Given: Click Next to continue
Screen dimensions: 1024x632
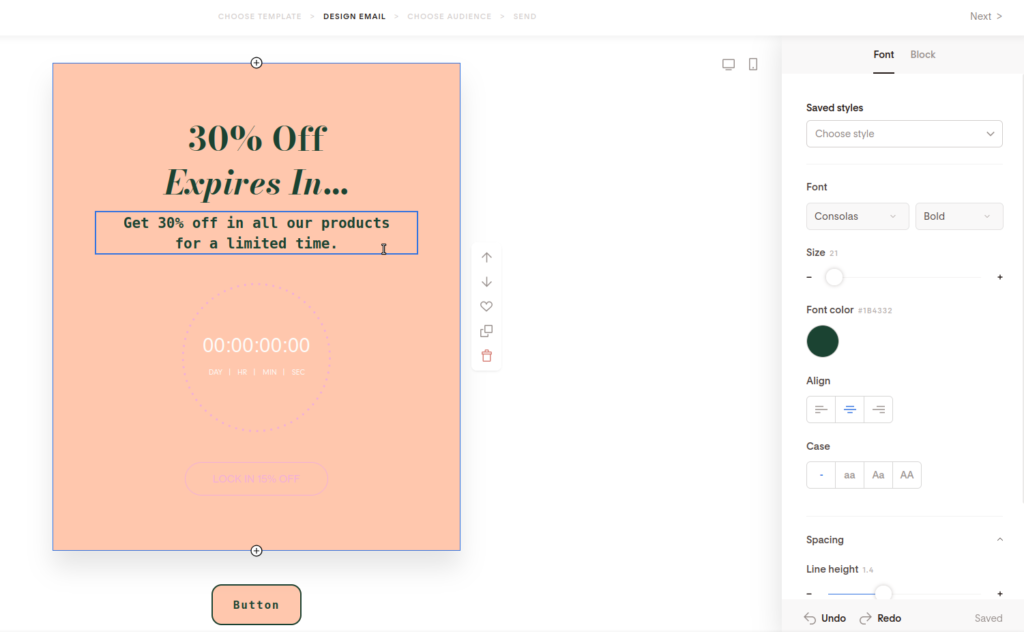Looking at the screenshot, I should point(985,16).
